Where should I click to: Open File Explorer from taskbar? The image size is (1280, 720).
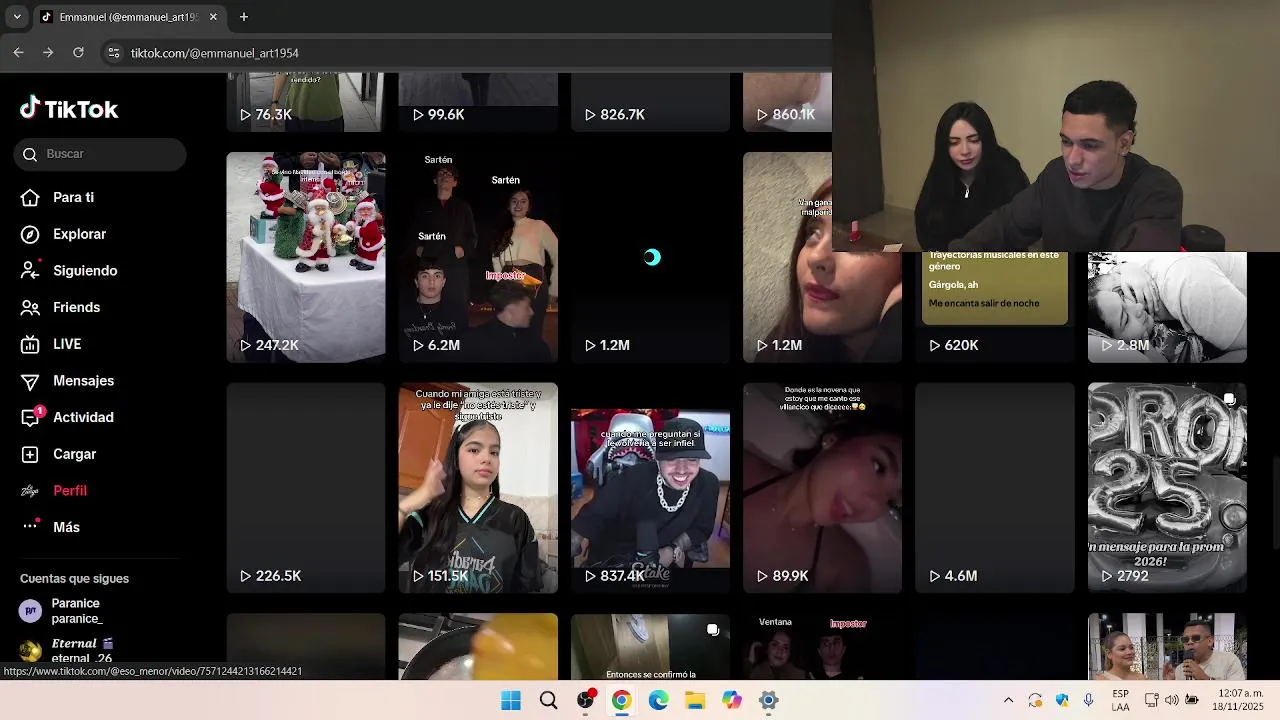(x=695, y=700)
